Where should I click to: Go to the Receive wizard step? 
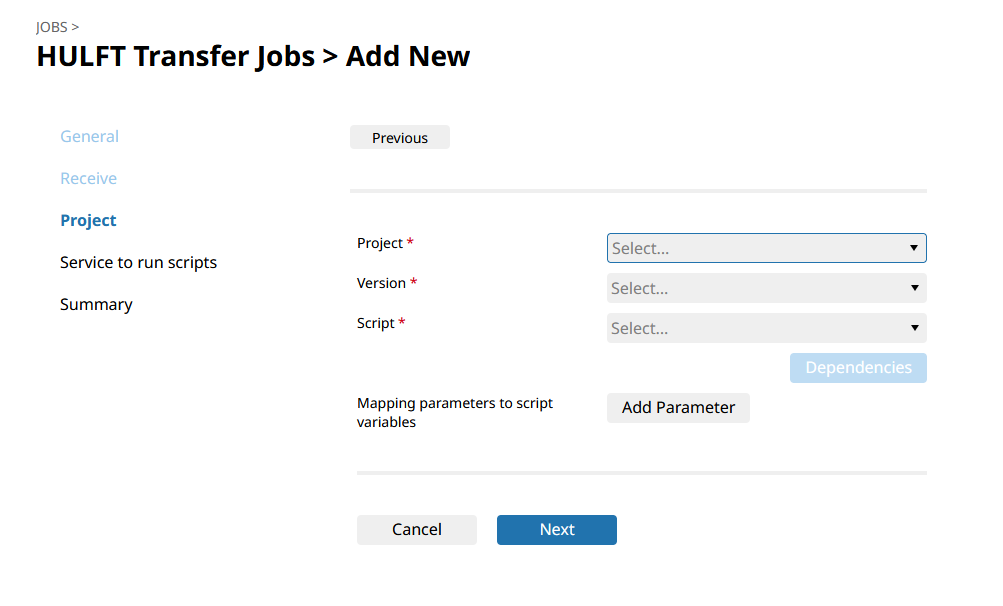click(88, 179)
